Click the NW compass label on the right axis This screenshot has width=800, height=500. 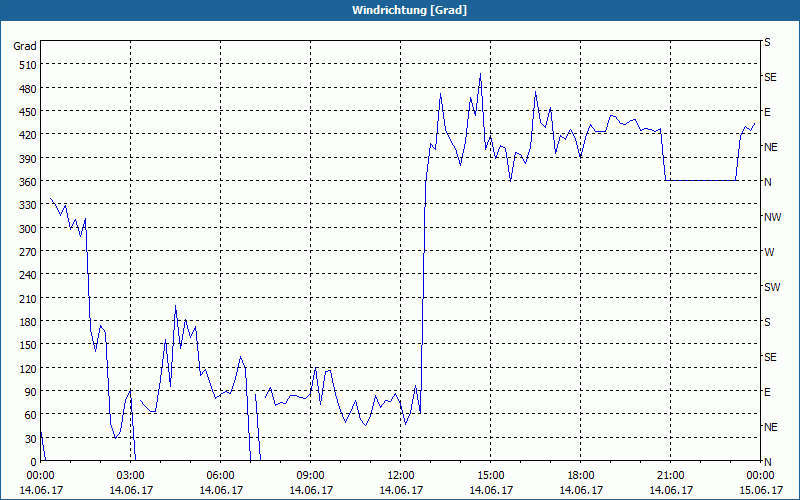pos(772,217)
